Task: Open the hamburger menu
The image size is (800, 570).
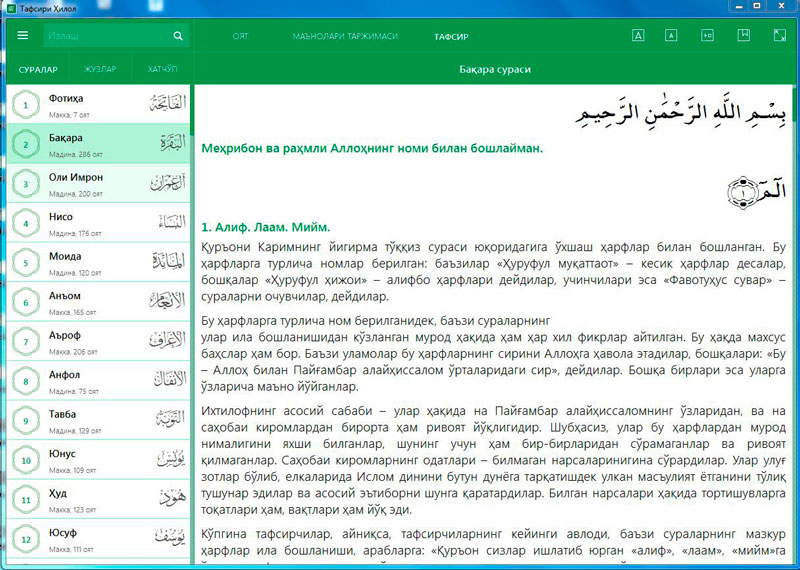Action: [22, 36]
